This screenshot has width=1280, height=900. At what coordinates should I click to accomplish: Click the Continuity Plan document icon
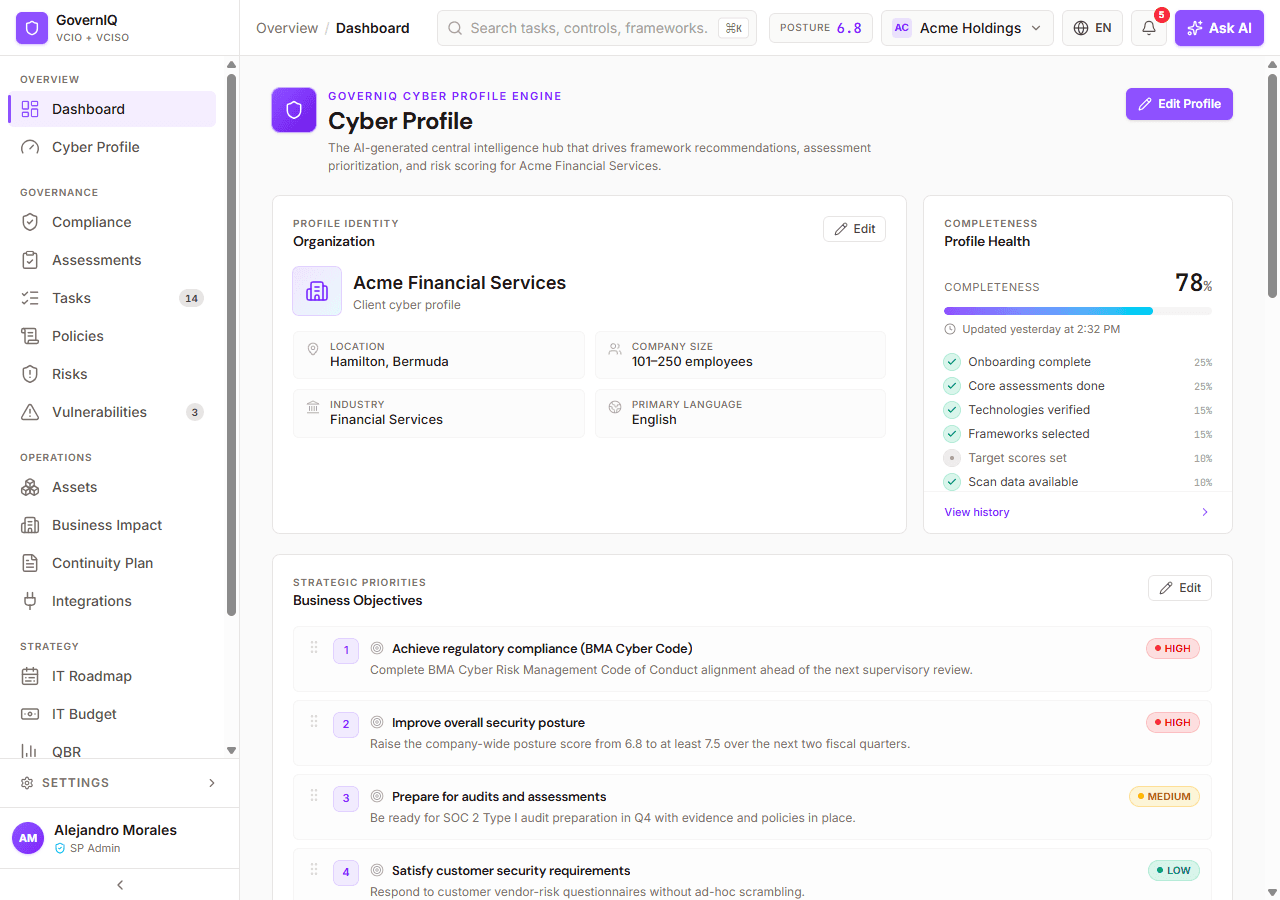(30, 563)
